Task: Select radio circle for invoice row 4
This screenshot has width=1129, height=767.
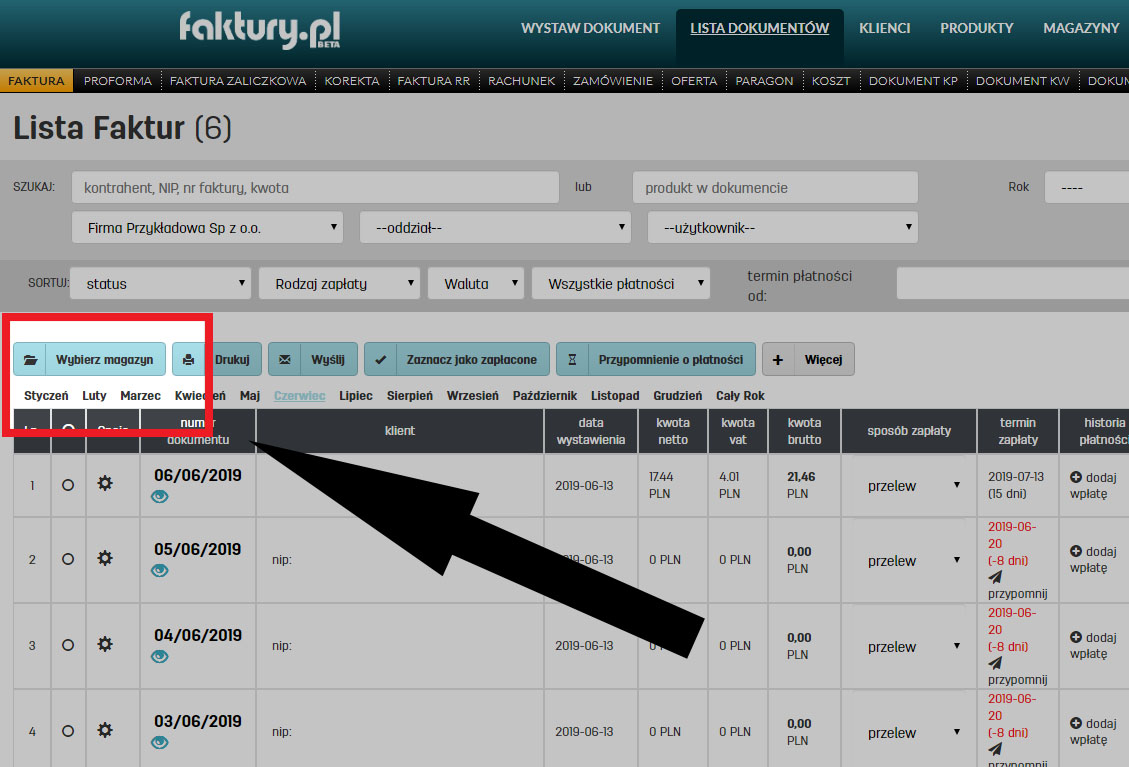Action: click(x=68, y=732)
